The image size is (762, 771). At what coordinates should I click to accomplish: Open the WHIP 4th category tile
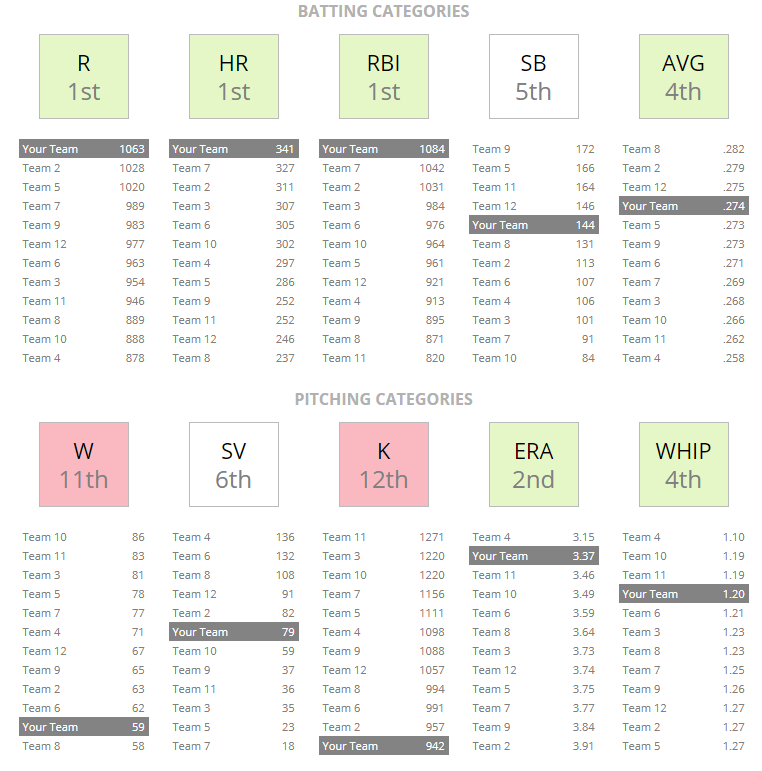(x=684, y=465)
